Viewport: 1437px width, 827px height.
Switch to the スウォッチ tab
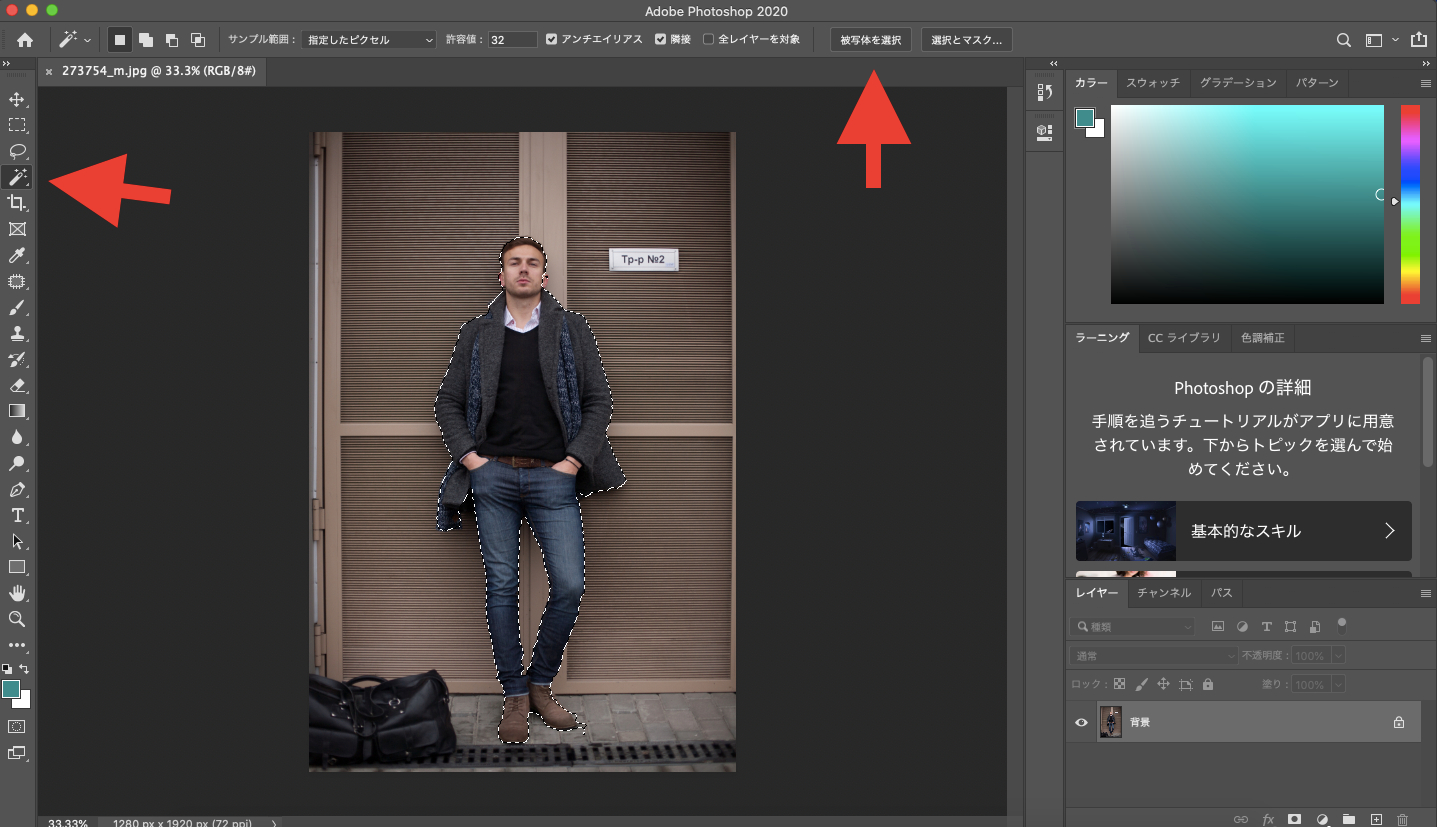[x=1152, y=83]
